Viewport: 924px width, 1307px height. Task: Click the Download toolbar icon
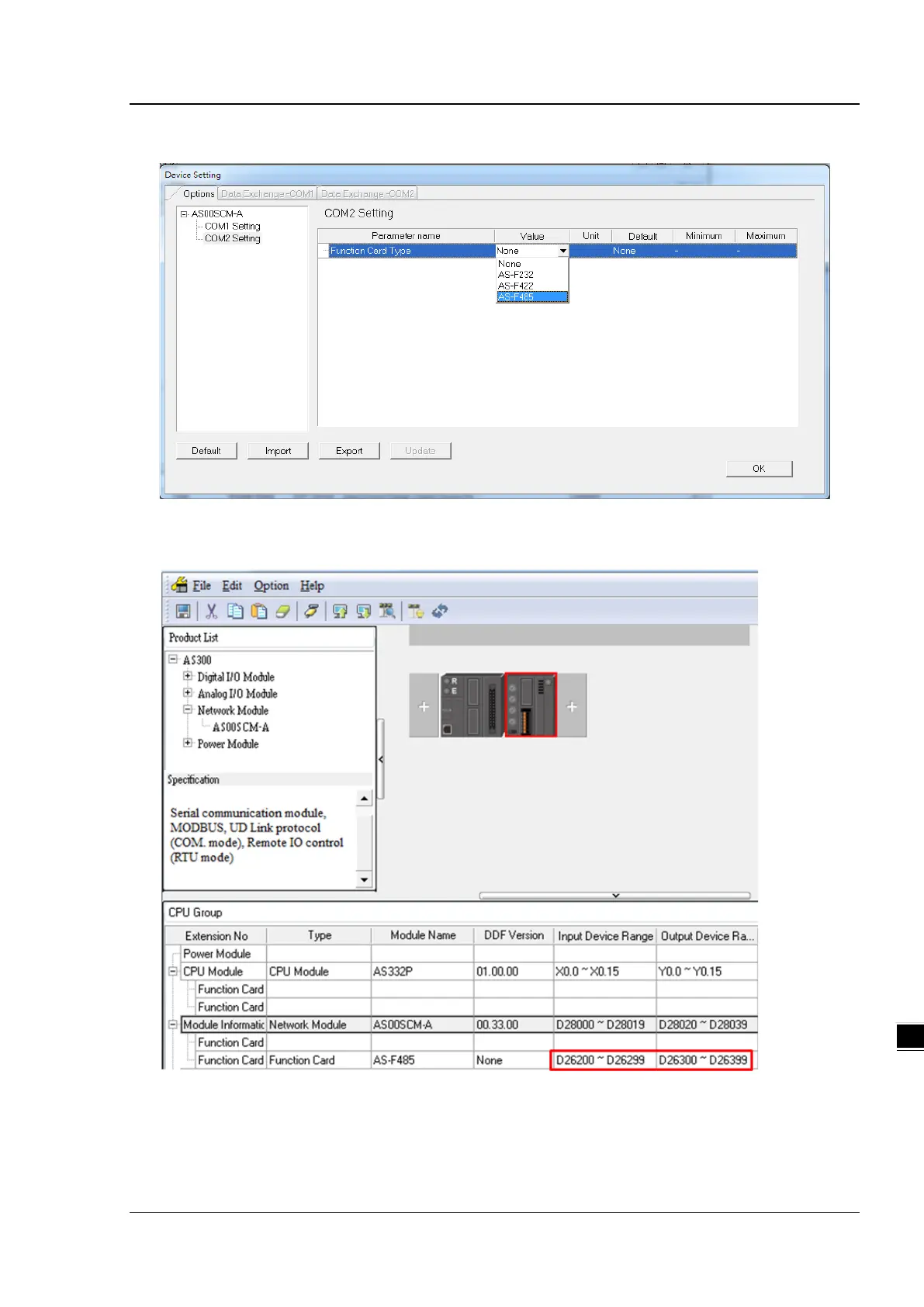coord(363,612)
